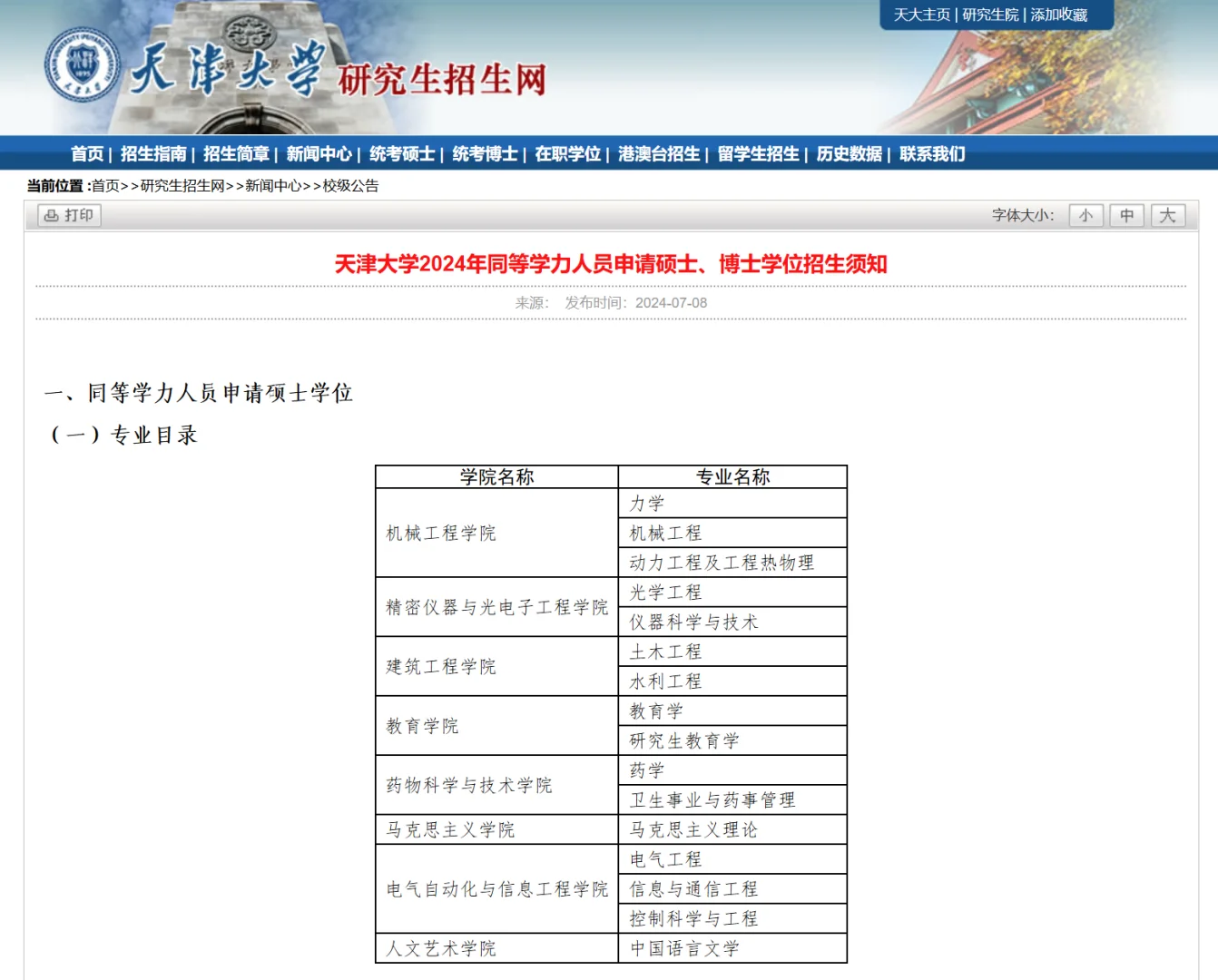Open 统考博士 menu item

pos(486,153)
